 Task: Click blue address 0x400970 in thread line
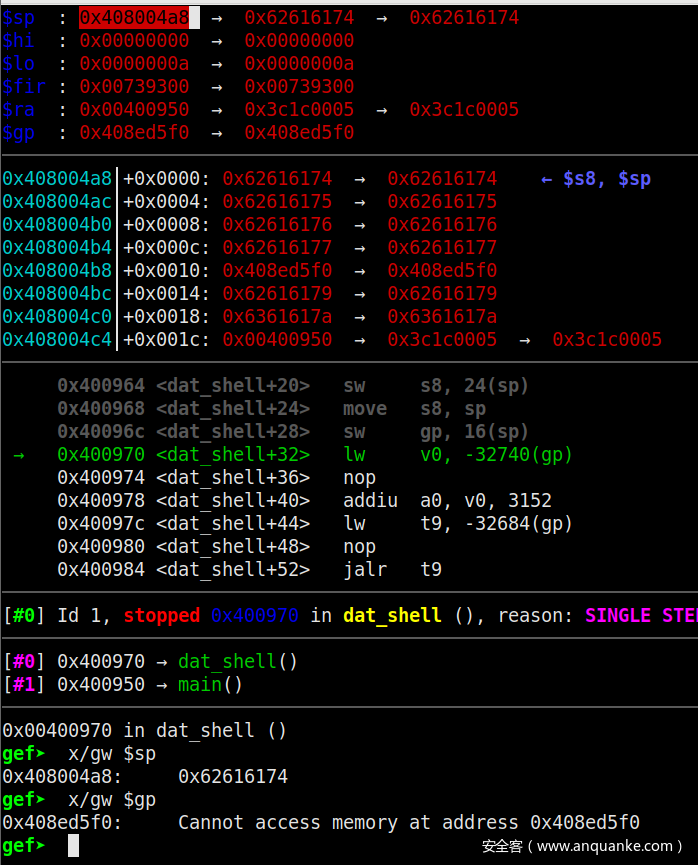pyautogui.click(x=255, y=616)
